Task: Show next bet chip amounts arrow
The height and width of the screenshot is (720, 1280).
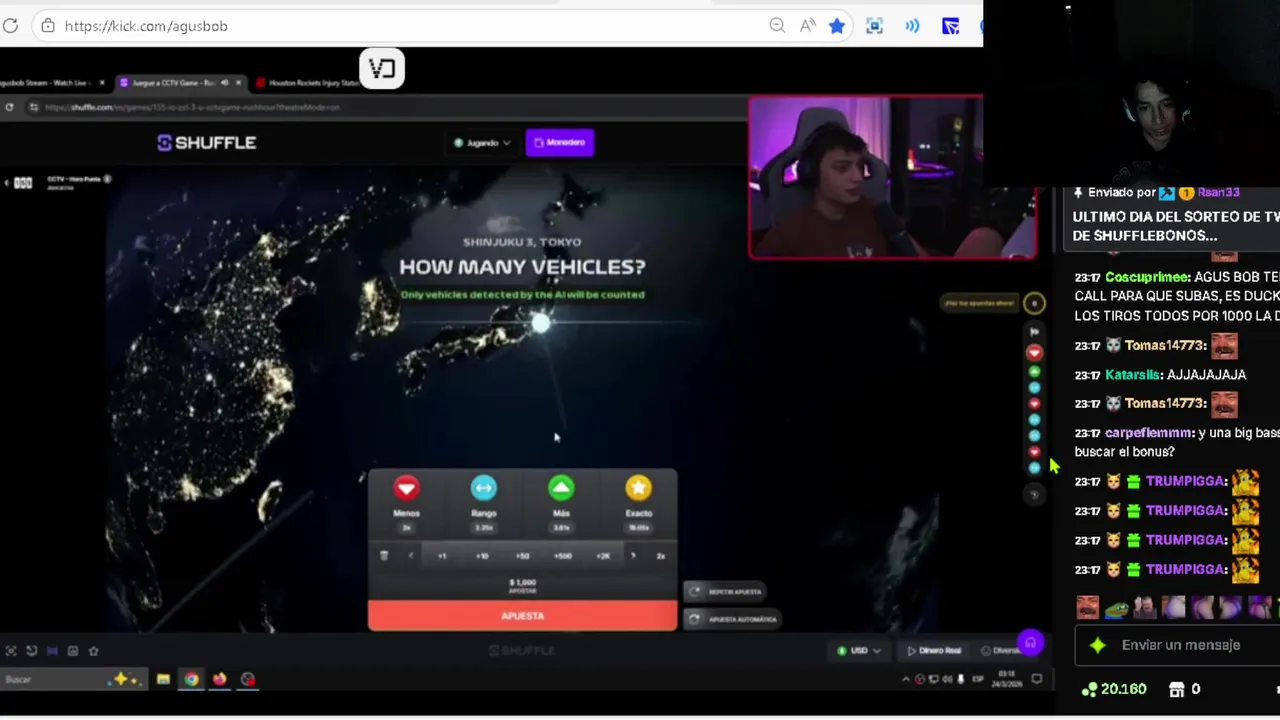Action: pyautogui.click(x=633, y=556)
